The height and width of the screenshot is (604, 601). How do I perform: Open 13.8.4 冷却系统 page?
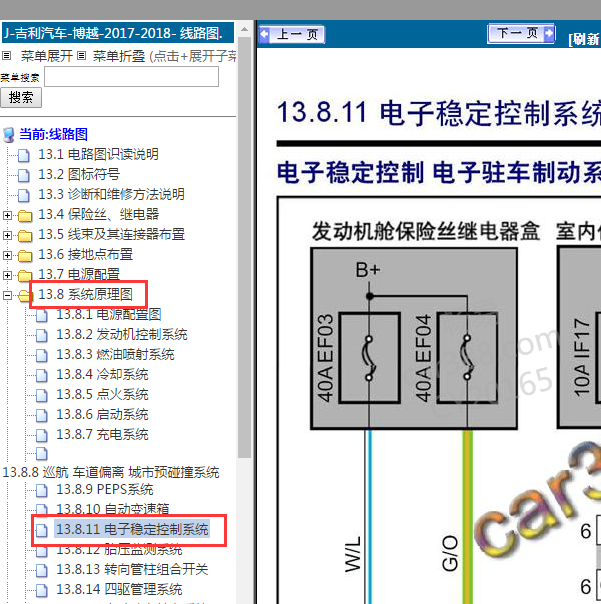point(102,374)
